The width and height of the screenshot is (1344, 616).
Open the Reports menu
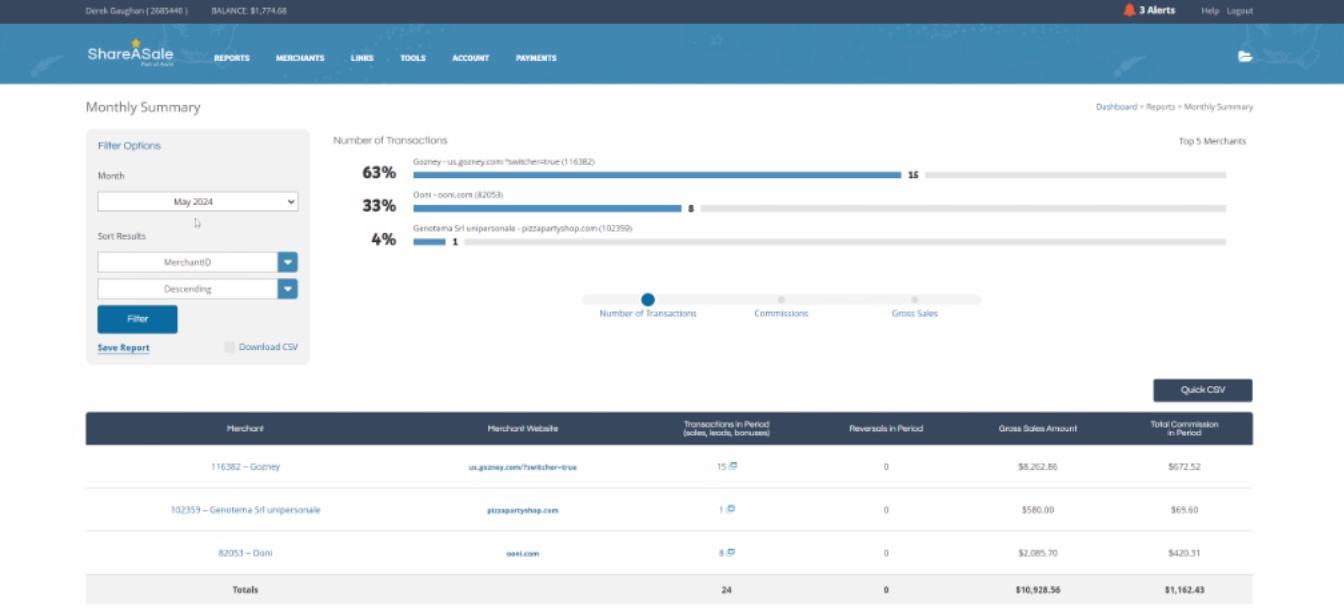point(232,58)
